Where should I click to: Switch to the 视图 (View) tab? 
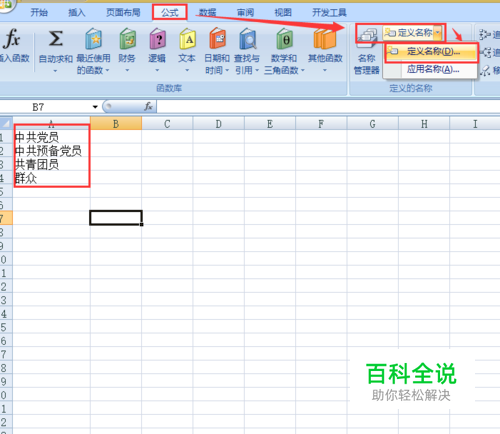pos(283,13)
